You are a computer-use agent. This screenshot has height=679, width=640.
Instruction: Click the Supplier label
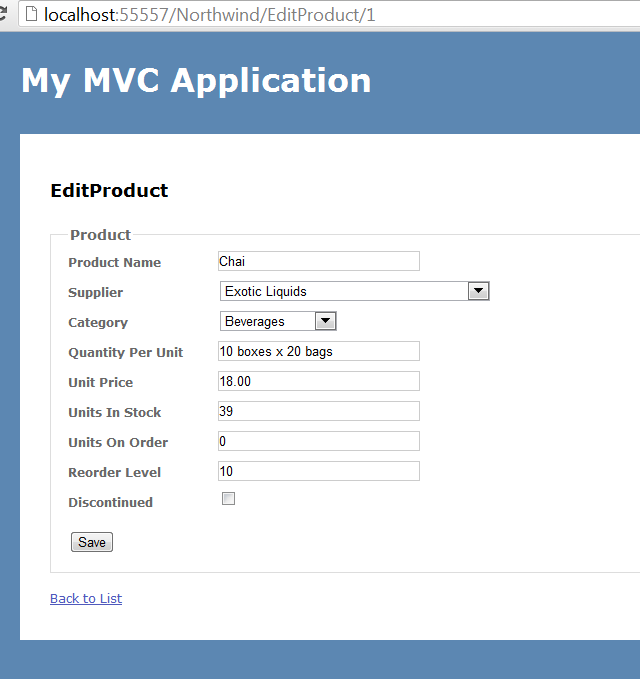click(x=95, y=293)
